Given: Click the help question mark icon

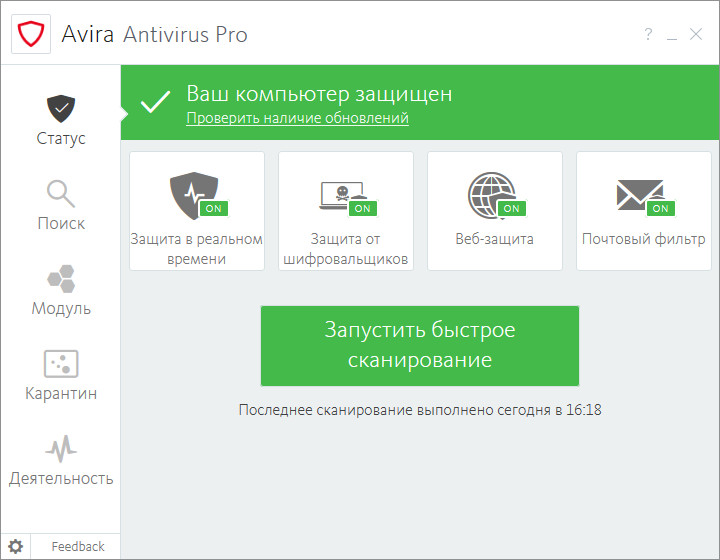Looking at the screenshot, I should 648,35.
